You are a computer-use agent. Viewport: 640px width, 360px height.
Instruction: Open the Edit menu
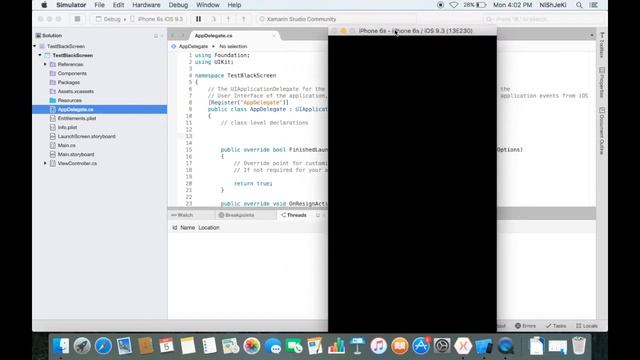[x=118, y=5]
